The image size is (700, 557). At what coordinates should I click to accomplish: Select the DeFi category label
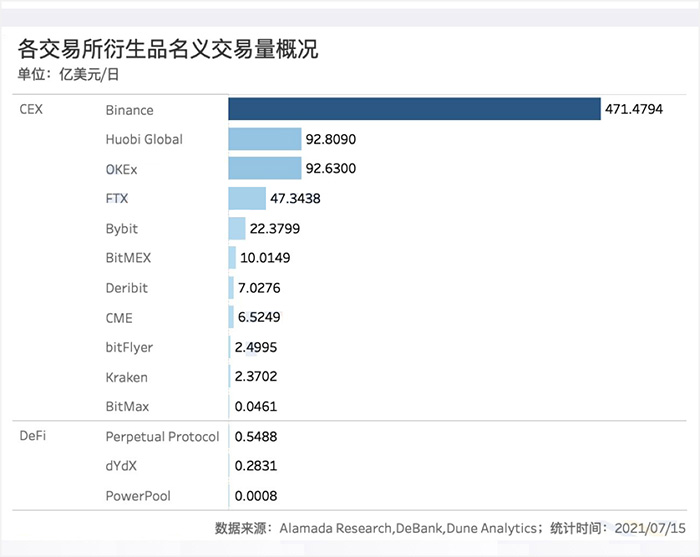pyautogui.click(x=33, y=436)
